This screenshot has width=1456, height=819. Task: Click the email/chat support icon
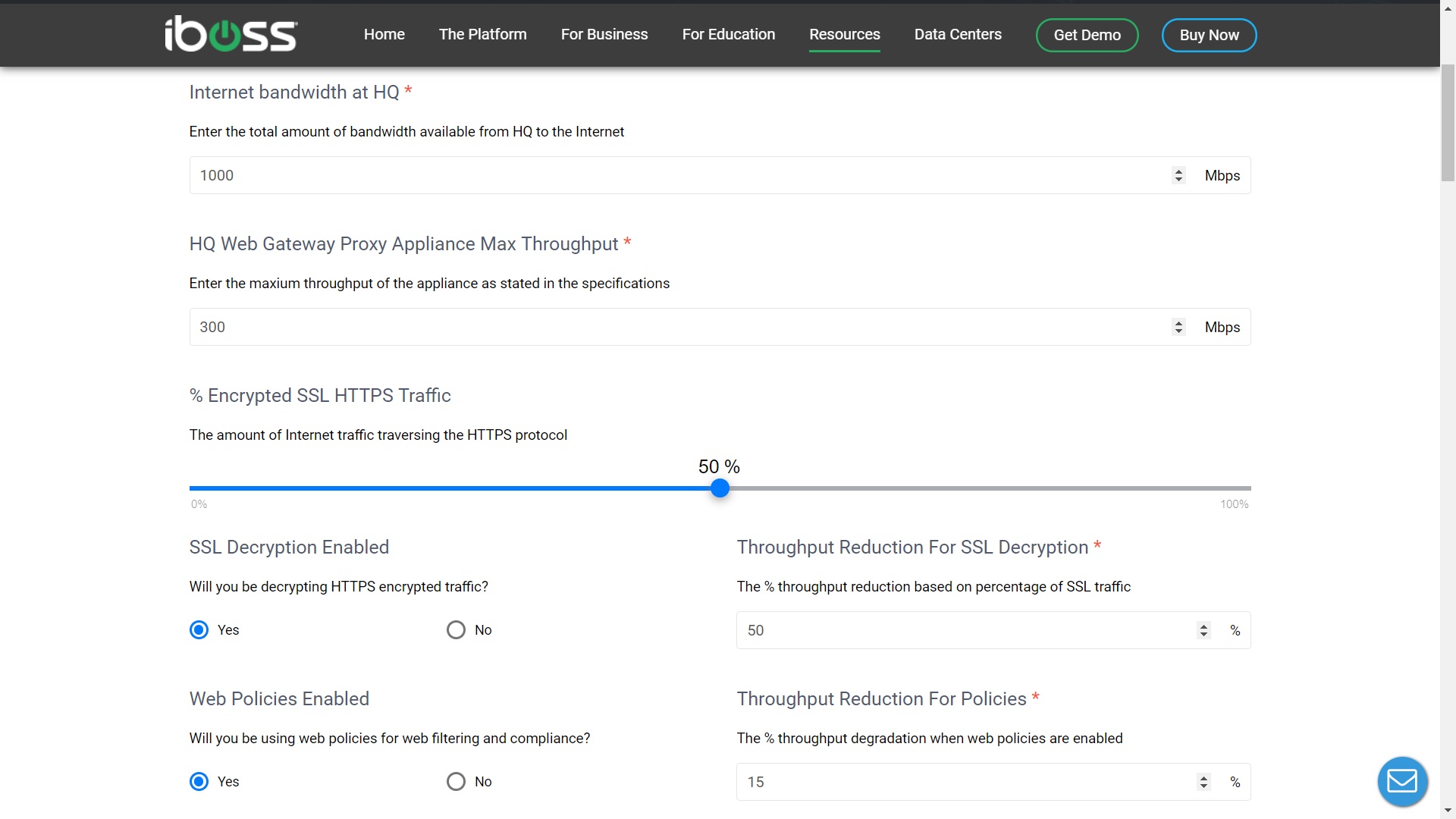1404,782
